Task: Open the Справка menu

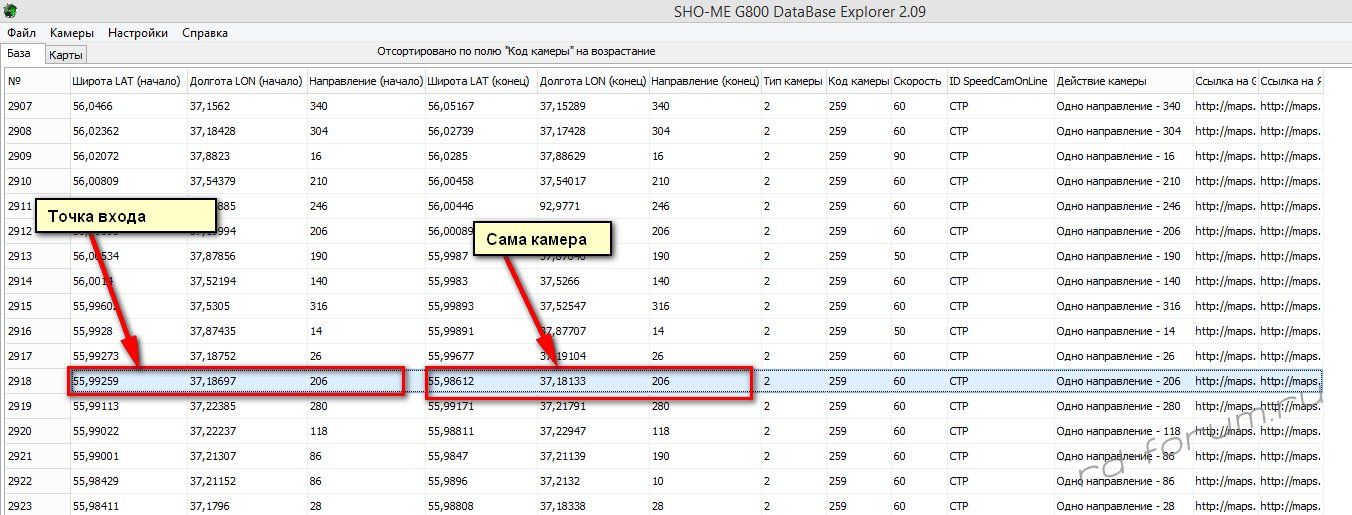Action: click(x=205, y=33)
